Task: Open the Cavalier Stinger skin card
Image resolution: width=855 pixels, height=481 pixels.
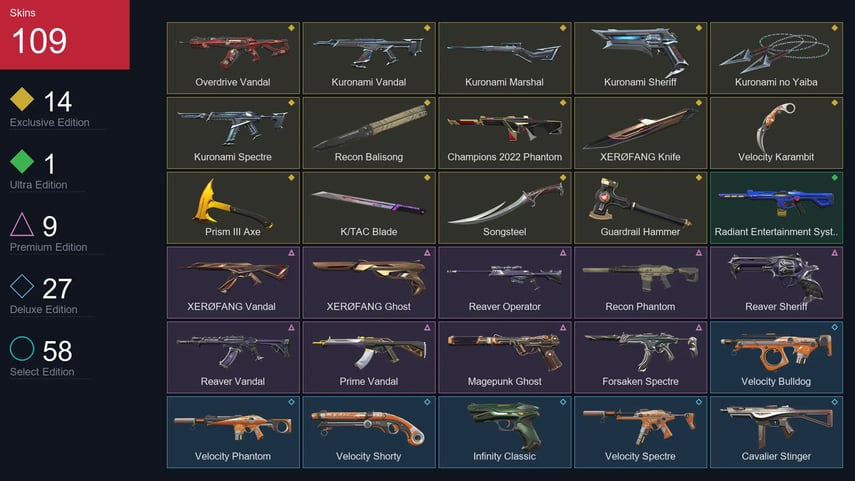Action: tap(776, 432)
